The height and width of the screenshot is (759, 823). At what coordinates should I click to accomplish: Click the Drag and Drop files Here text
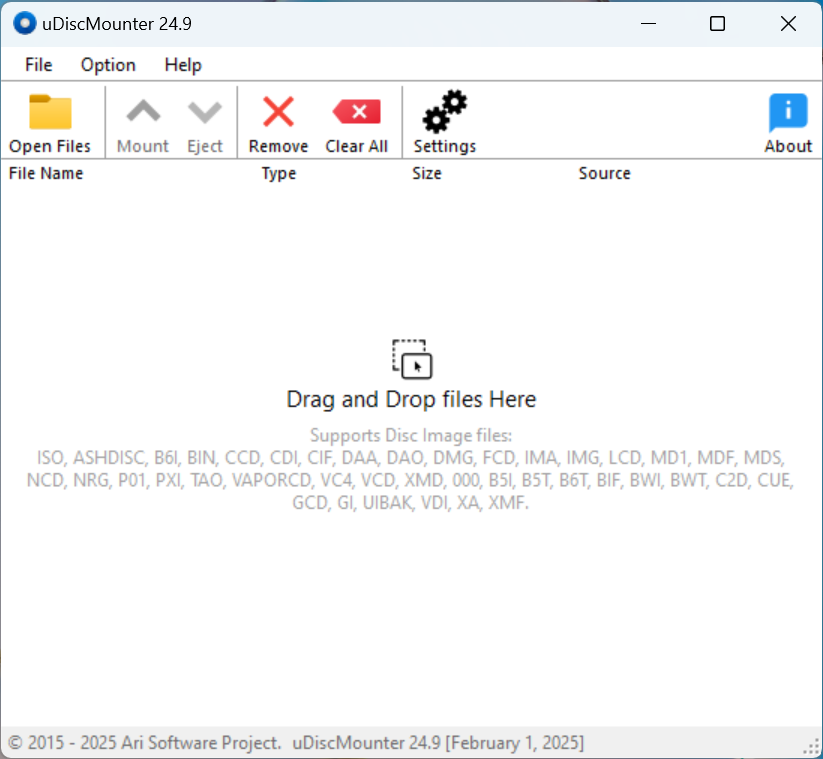pyautogui.click(x=412, y=399)
